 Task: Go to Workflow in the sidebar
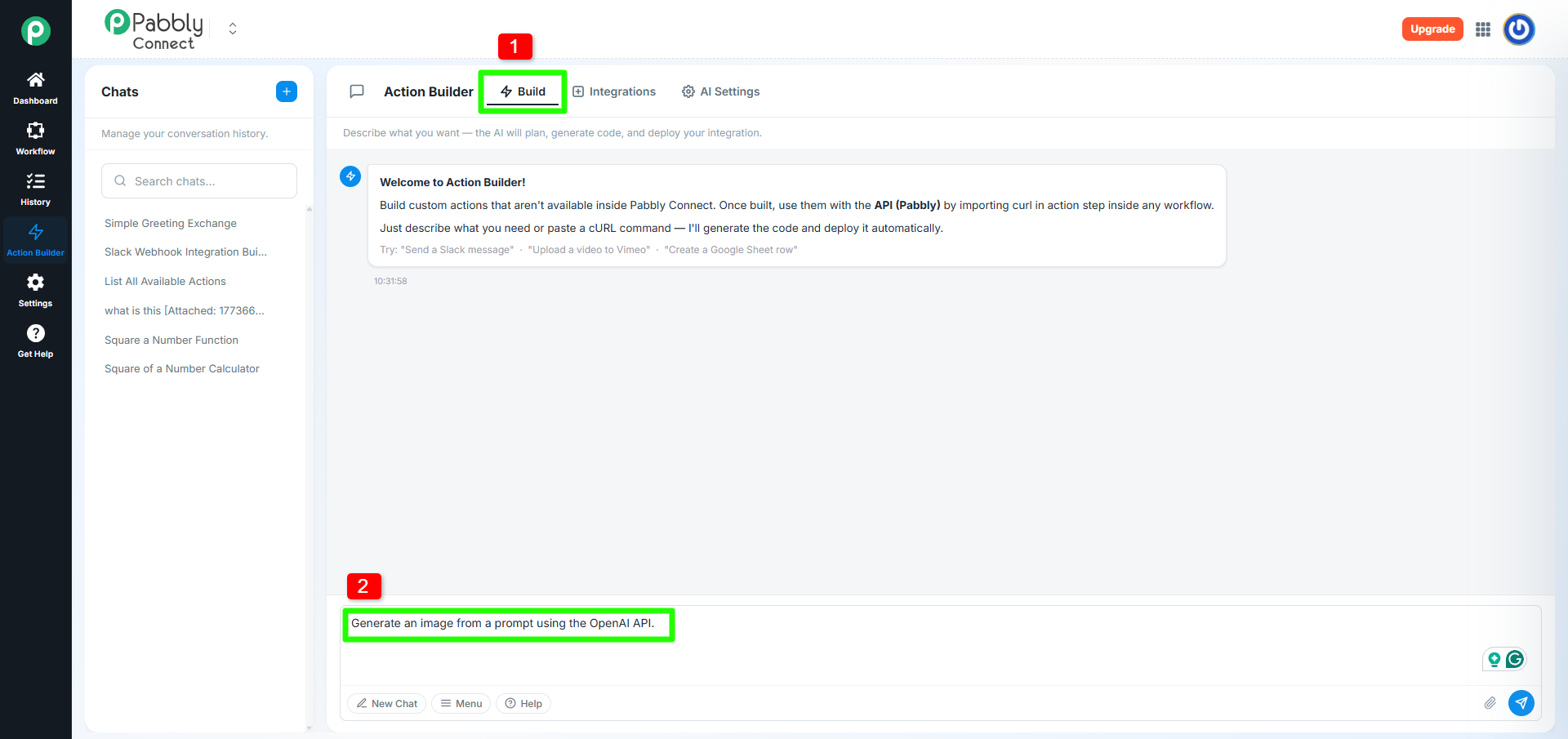35,139
